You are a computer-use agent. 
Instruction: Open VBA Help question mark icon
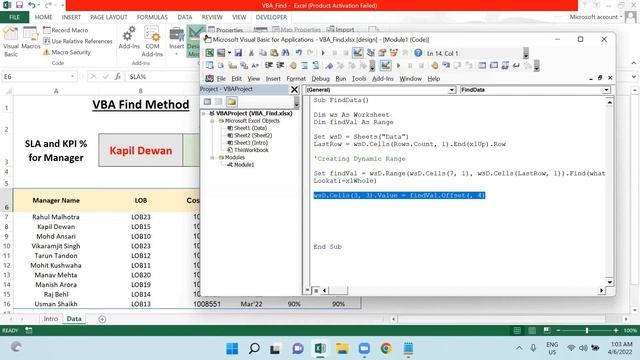point(418,53)
